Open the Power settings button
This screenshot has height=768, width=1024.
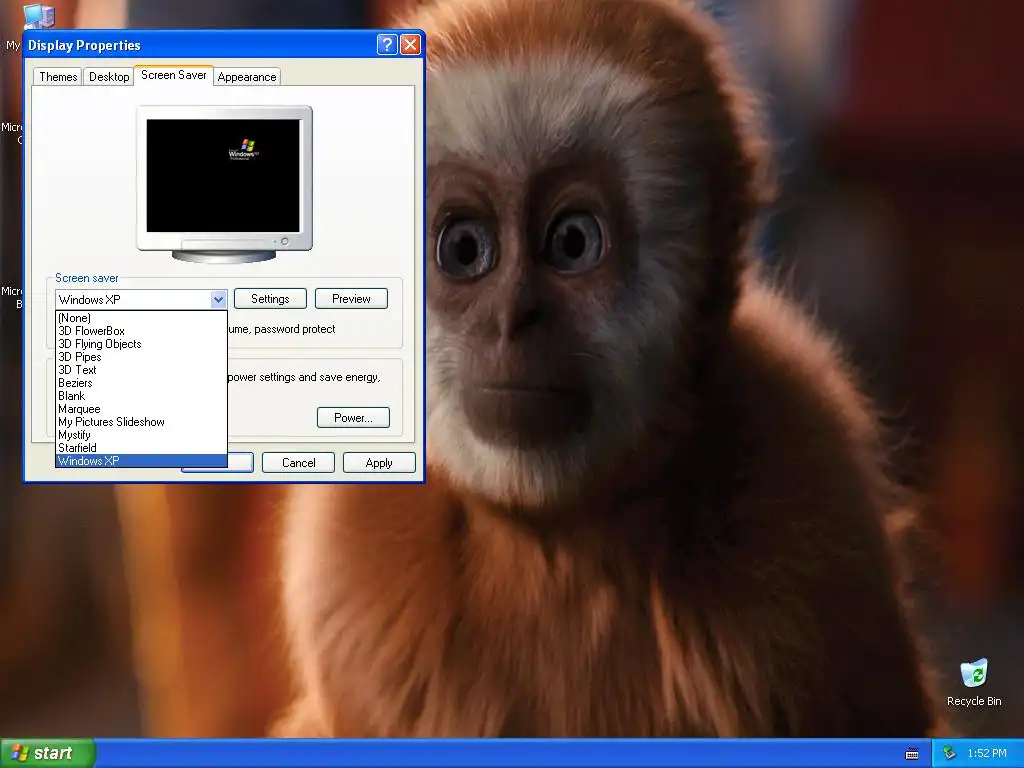pos(353,417)
